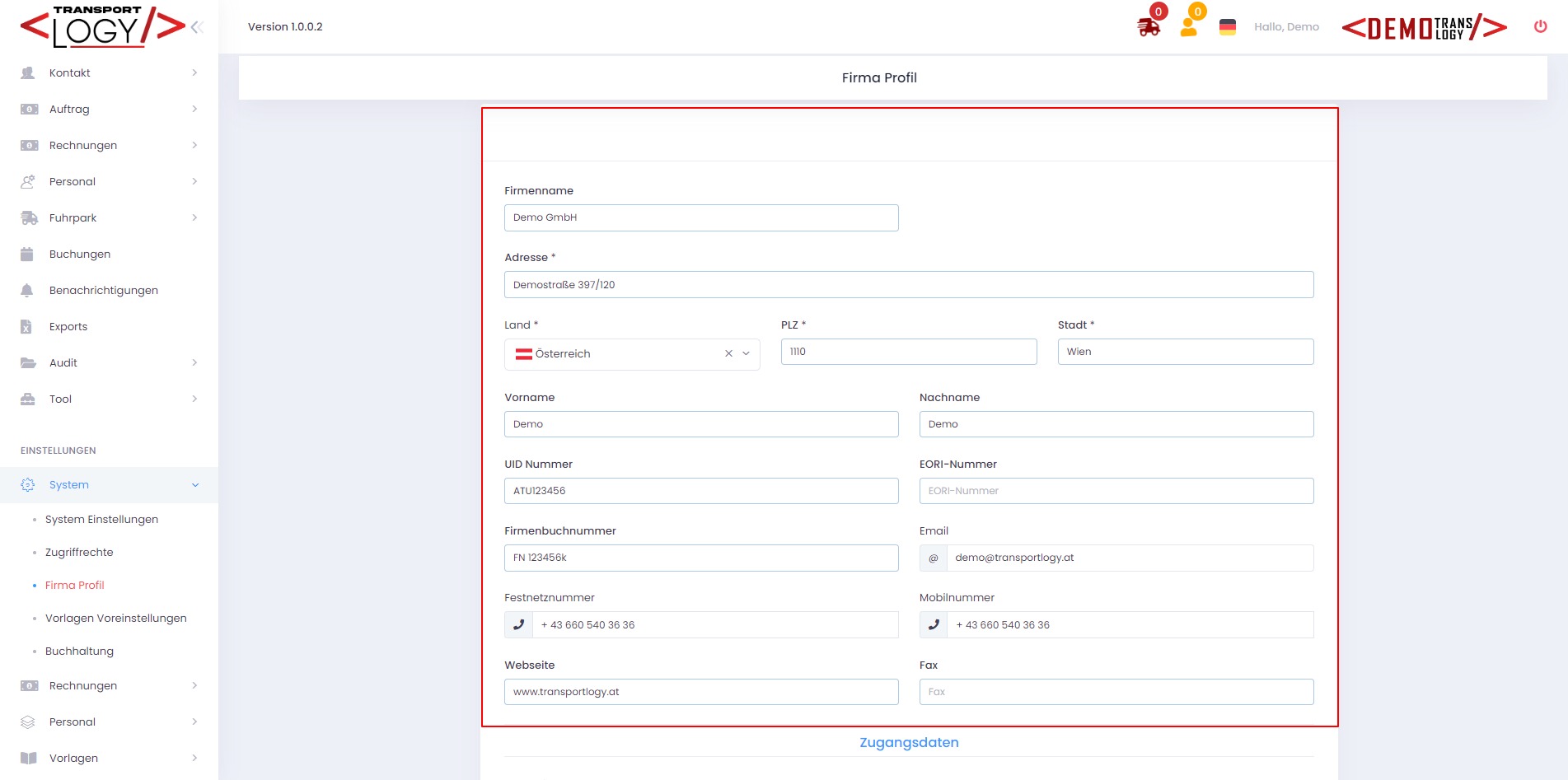Open the Buchhaltung settings link
Viewport: 1568px width, 780px height.
[79, 651]
